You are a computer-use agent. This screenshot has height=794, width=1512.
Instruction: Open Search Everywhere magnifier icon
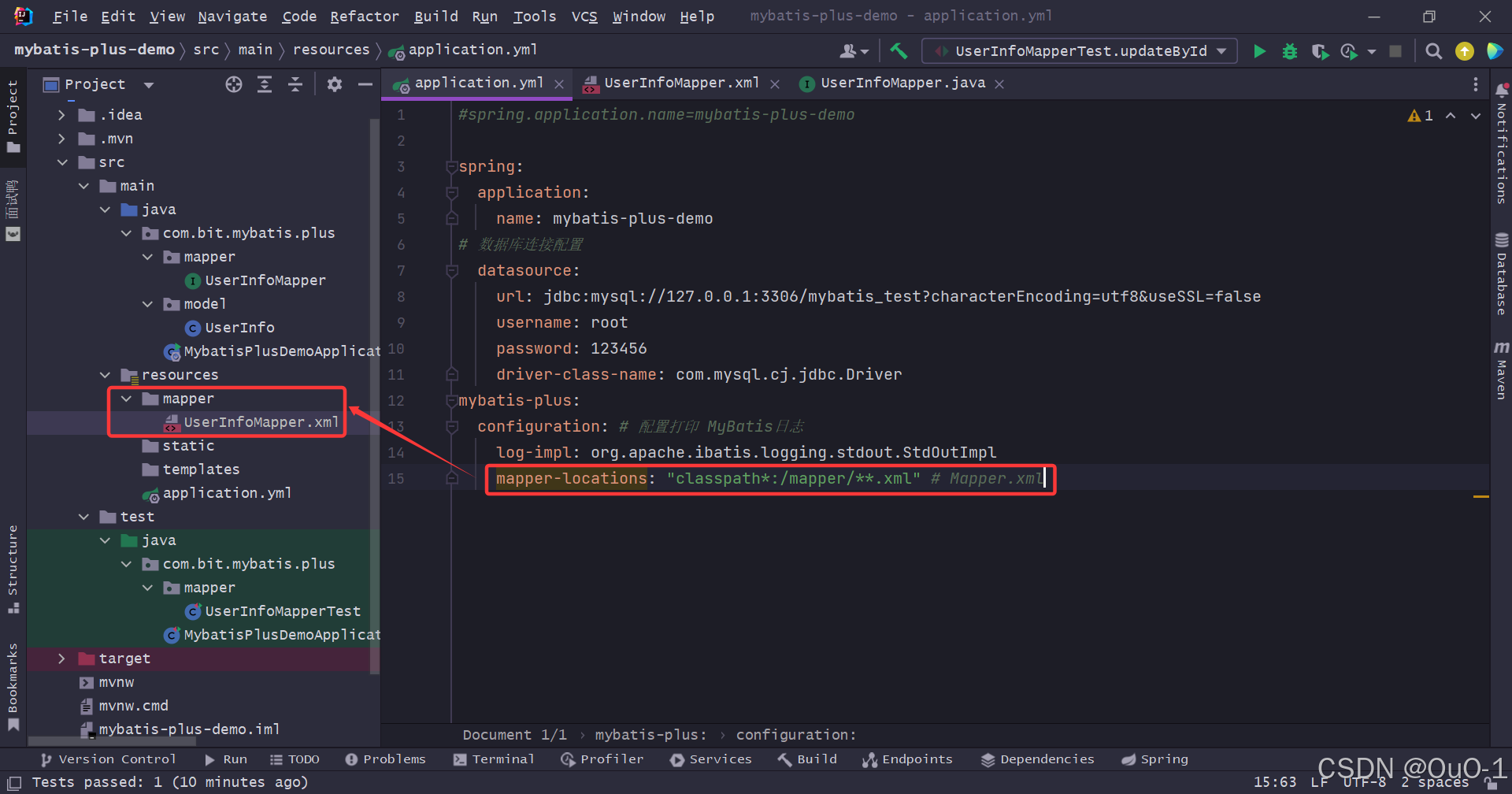click(x=1434, y=51)
